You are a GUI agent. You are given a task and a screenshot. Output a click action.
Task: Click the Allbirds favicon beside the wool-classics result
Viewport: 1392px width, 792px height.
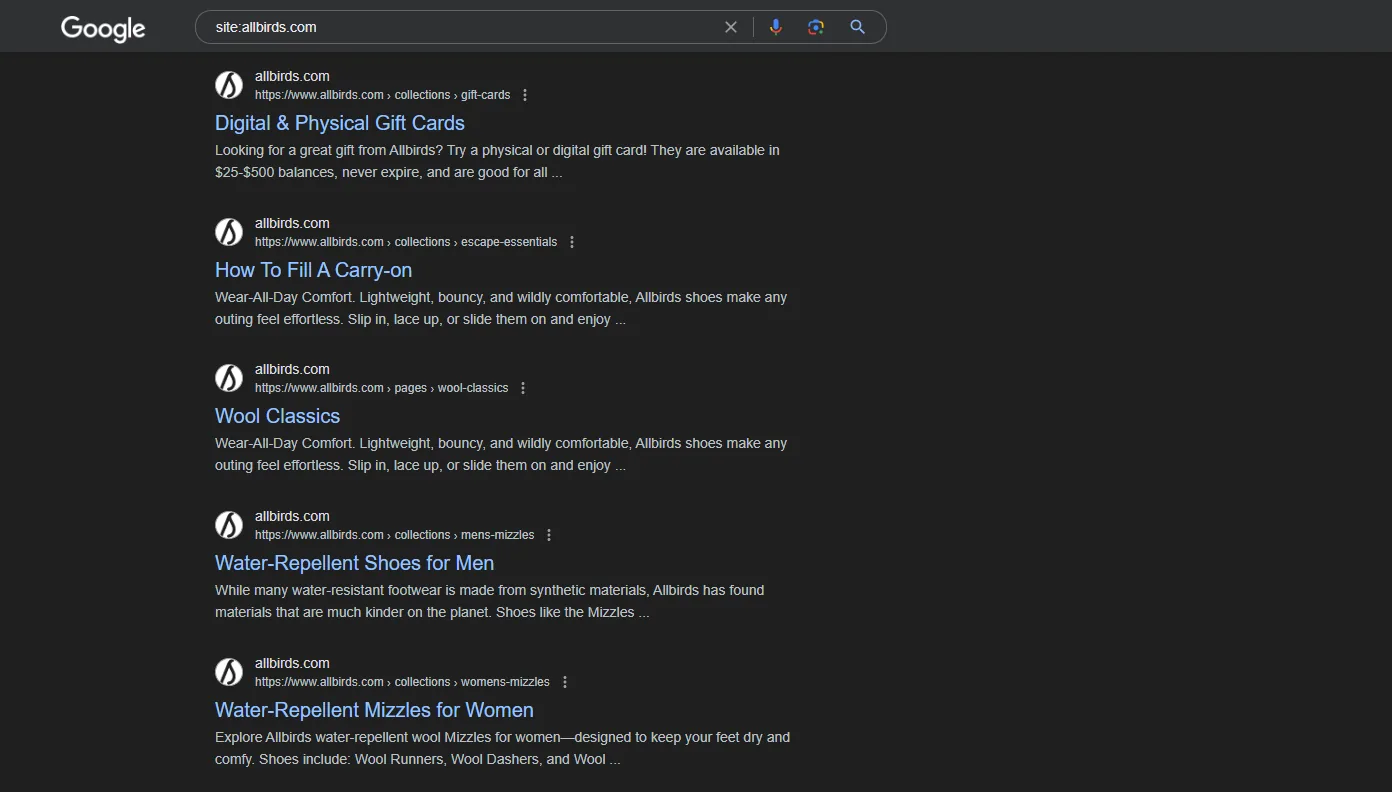point(229,378)
